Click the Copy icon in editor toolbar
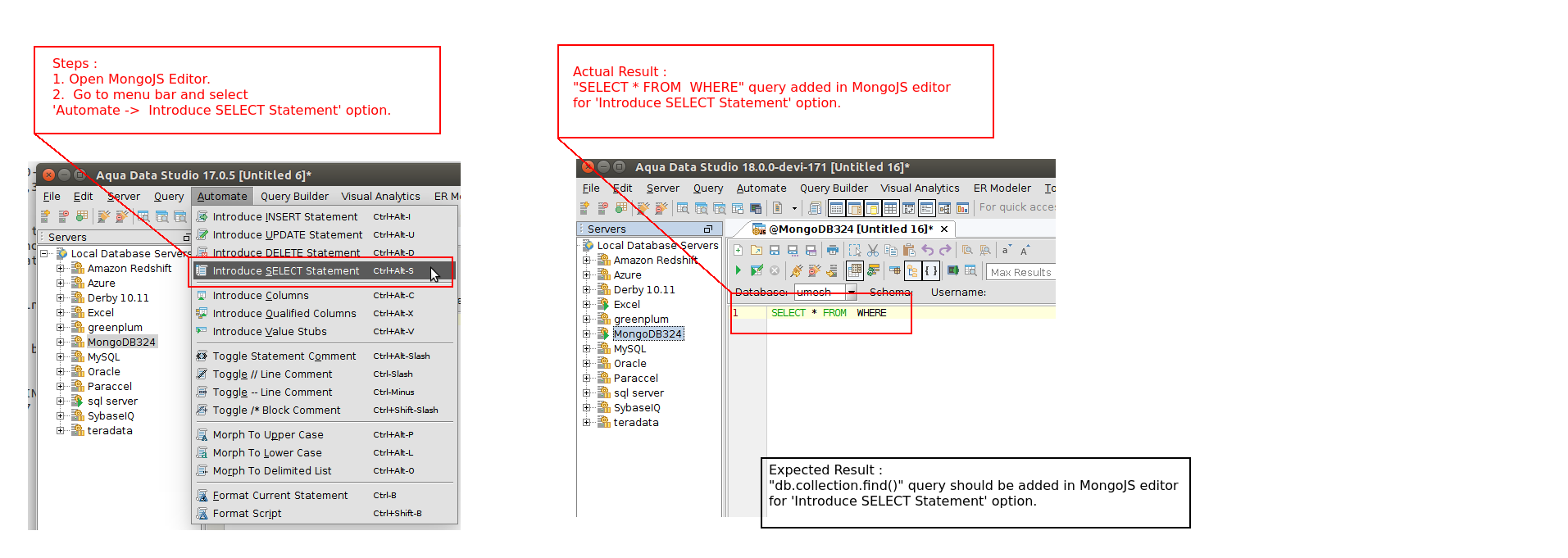This screenshot has width=1568, height=558. (891, 250)
